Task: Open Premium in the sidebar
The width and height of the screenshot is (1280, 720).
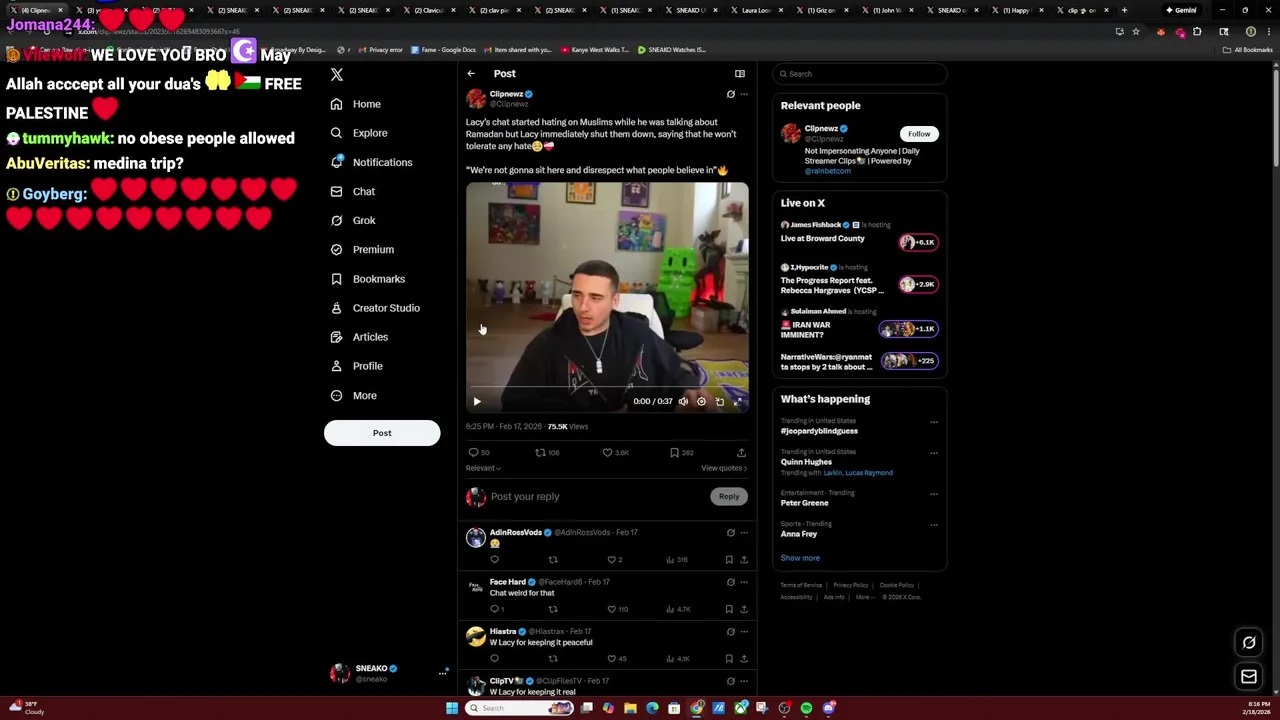Action: [x=362, y=249]
